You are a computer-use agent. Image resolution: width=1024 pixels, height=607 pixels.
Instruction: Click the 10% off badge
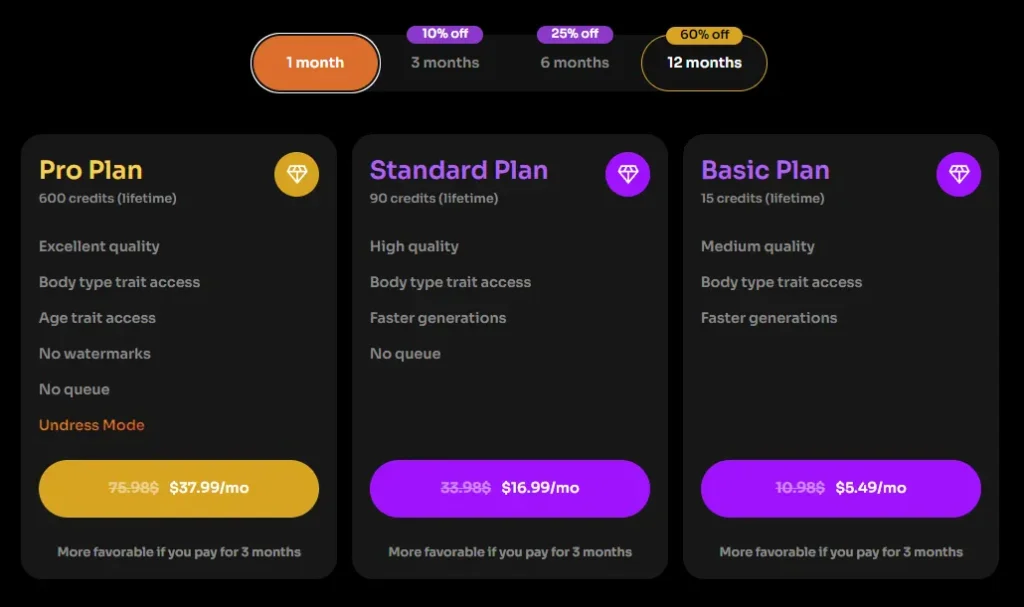[x=445, y=34]
